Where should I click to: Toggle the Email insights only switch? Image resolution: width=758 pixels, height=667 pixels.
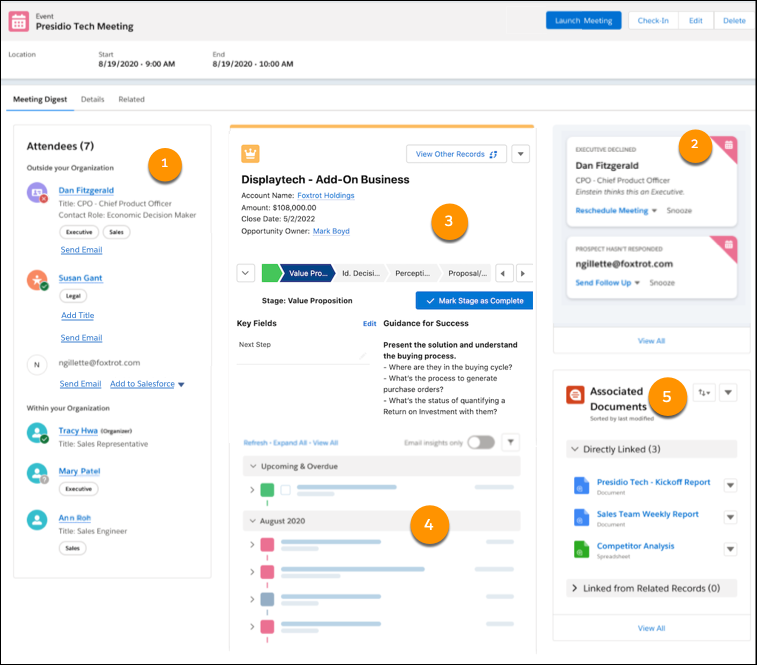[481, 442]
